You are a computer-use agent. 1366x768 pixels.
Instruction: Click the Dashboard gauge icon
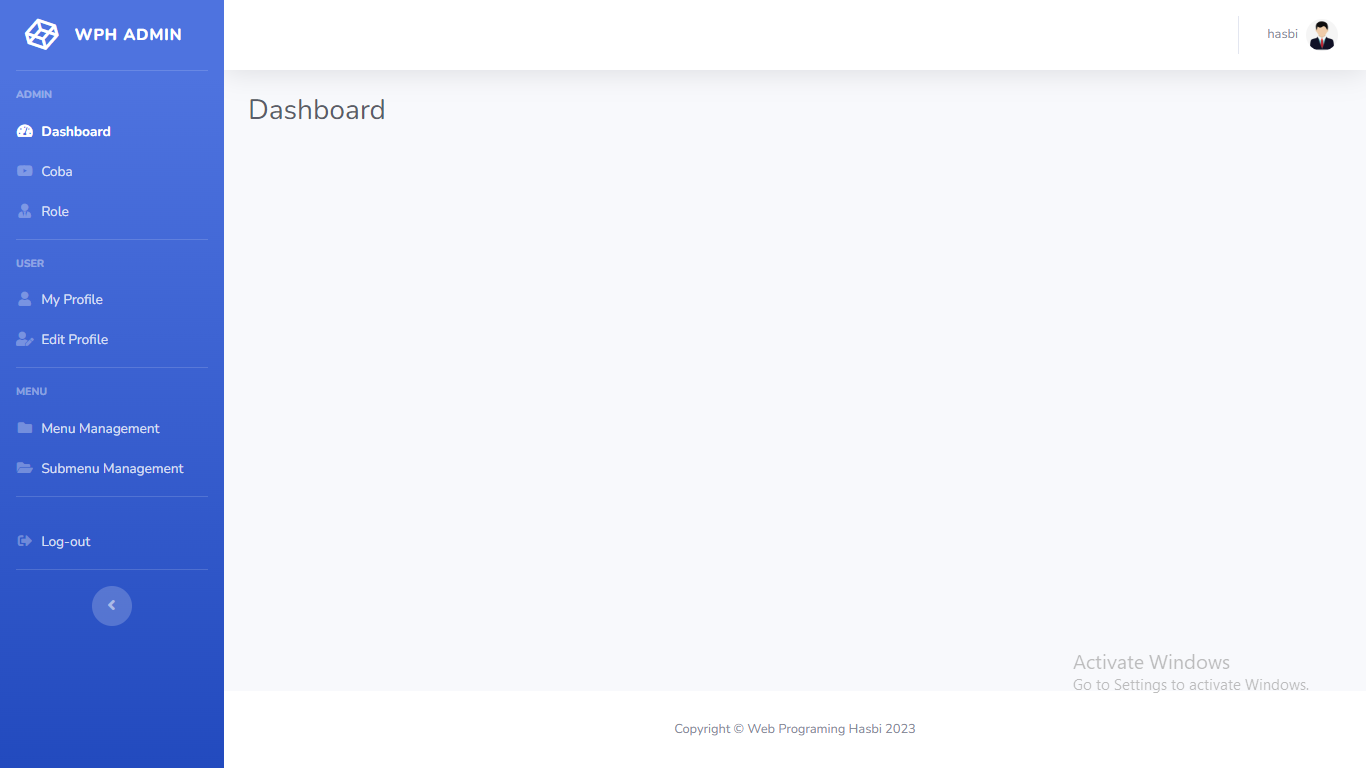[25, 131]
